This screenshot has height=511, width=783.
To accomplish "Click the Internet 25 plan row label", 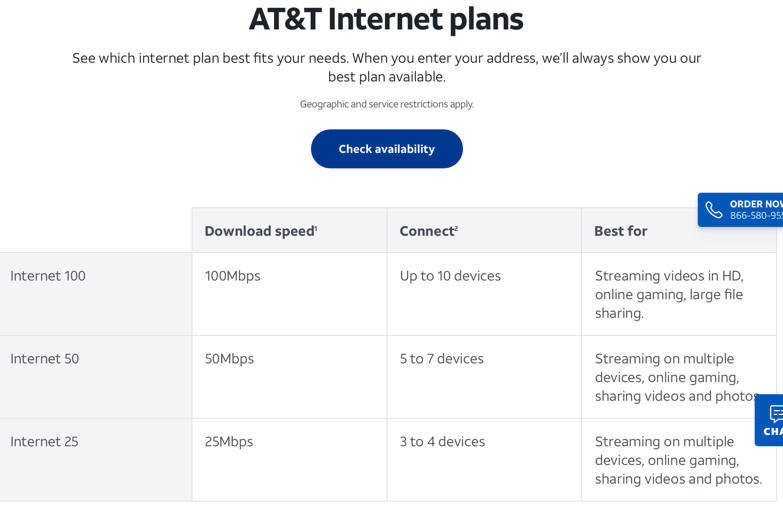I will [44, 442].
